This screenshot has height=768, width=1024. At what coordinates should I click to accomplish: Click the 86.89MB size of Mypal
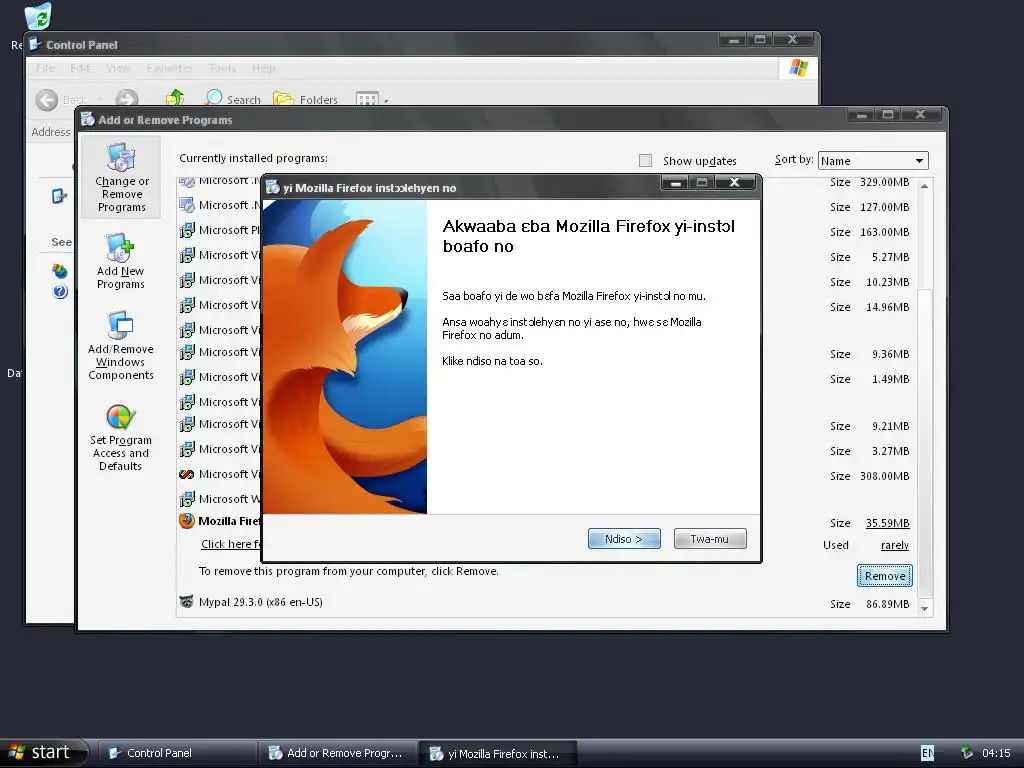(888, 604)
